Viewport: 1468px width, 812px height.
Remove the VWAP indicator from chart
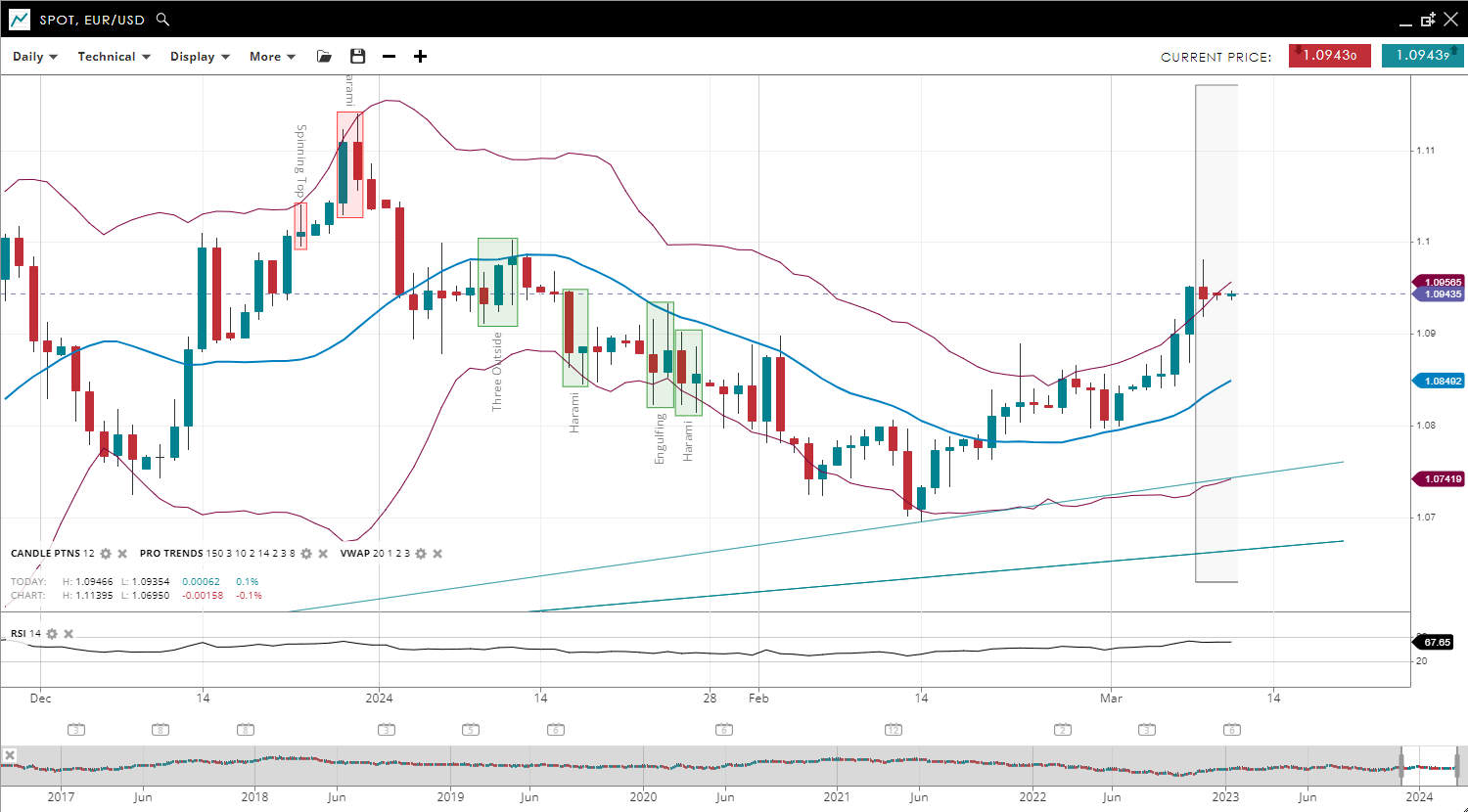tap(437, 554)
